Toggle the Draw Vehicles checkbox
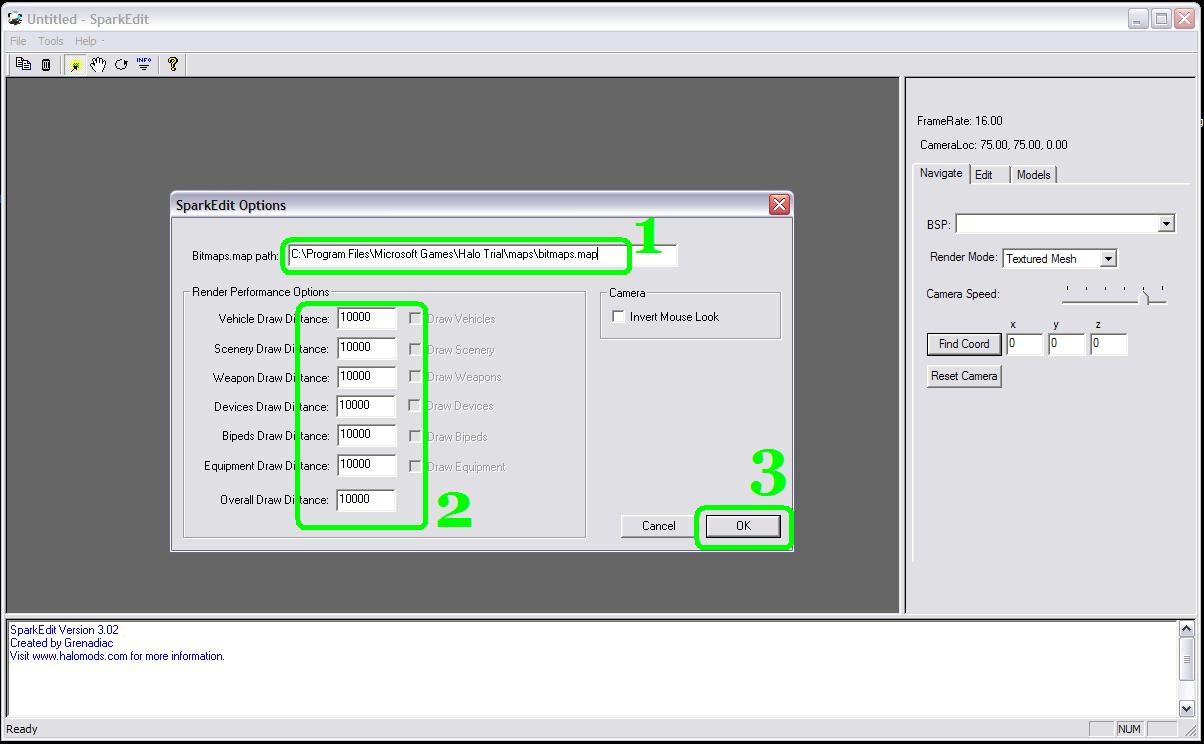 tap(415, 318)
